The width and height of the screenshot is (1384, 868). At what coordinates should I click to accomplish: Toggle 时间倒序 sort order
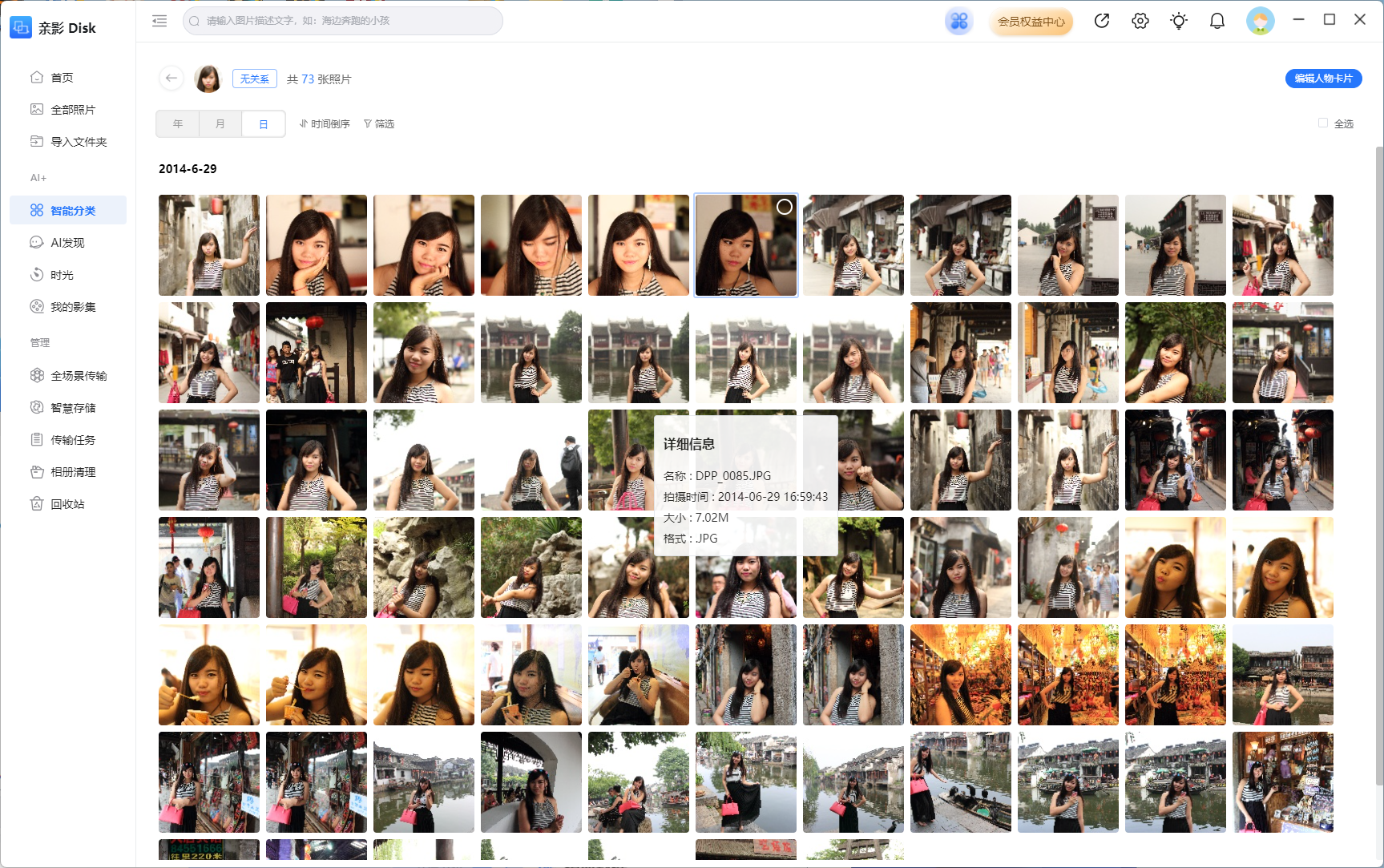click(x=325, y=123)
